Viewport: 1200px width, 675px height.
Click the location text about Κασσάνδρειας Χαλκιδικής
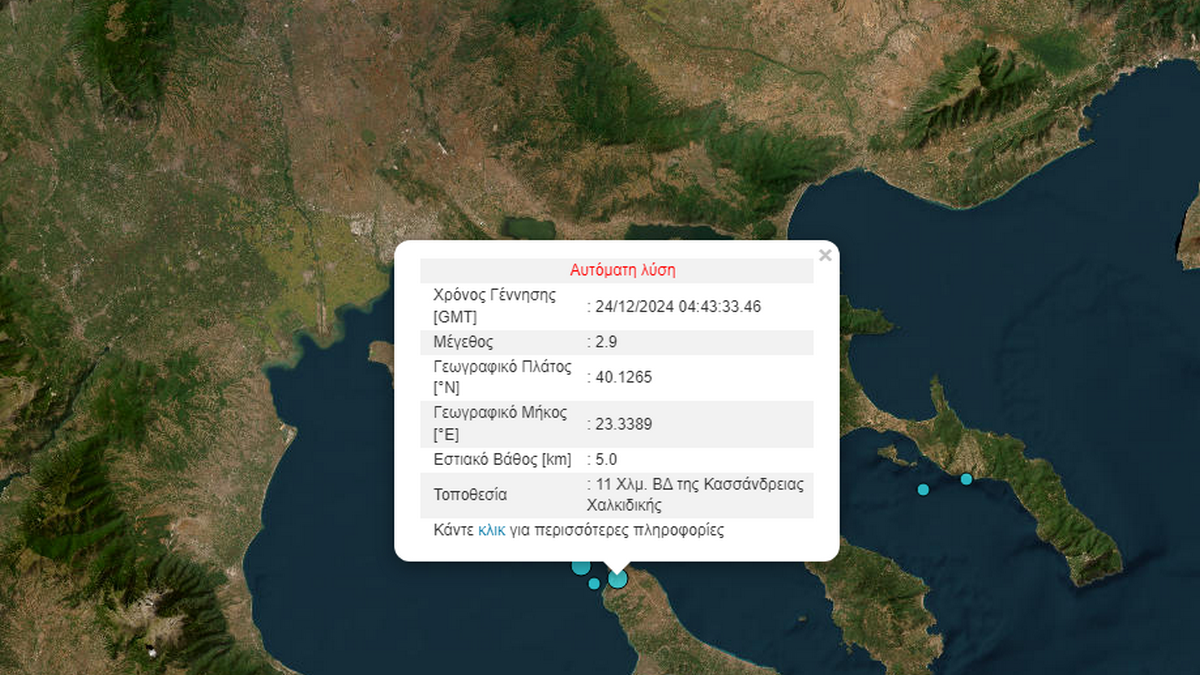coord(699,495)
